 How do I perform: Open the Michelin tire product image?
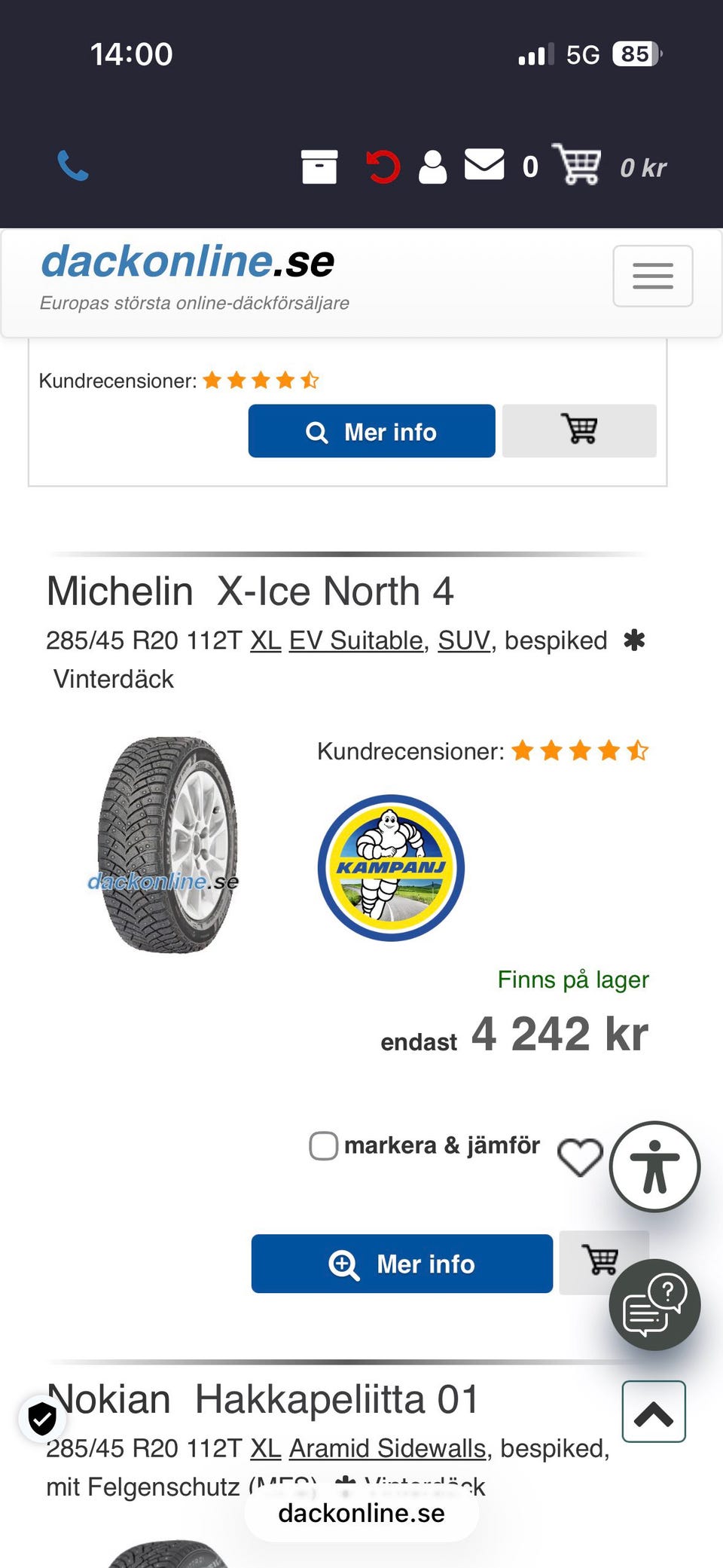(x=166, y=845)
